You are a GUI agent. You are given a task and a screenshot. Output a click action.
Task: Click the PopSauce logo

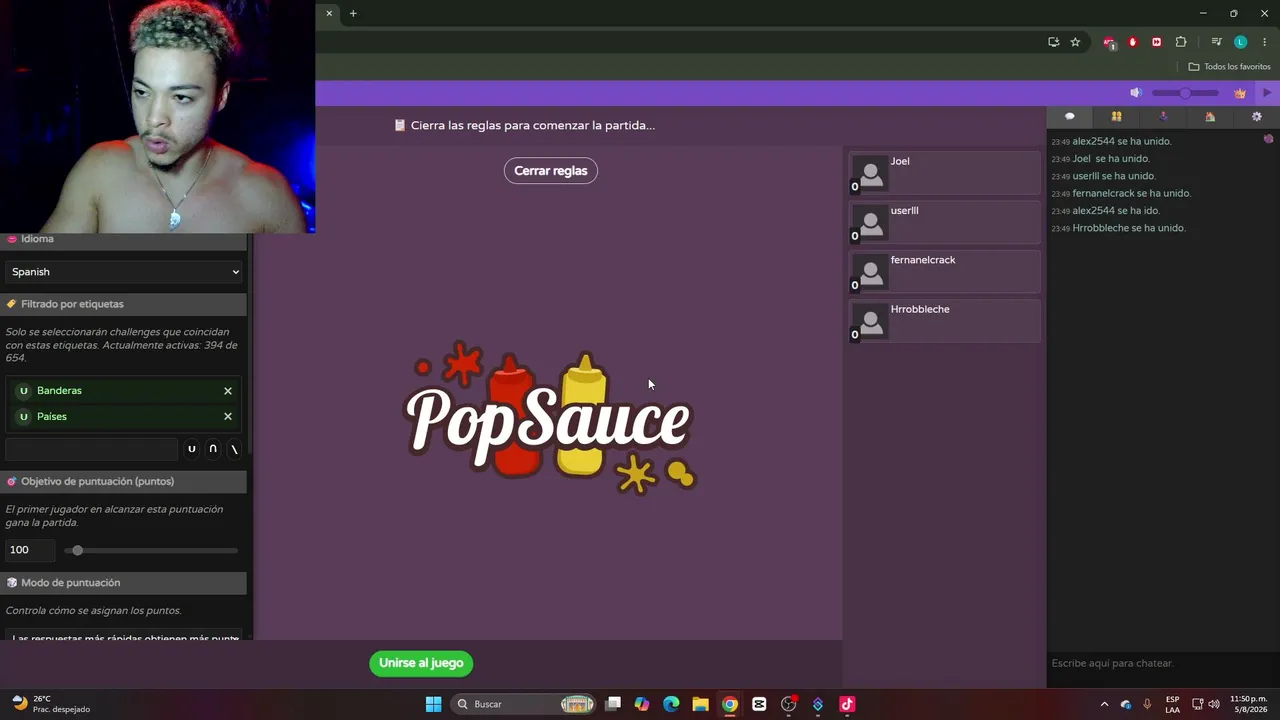click(x=549, y=418)
